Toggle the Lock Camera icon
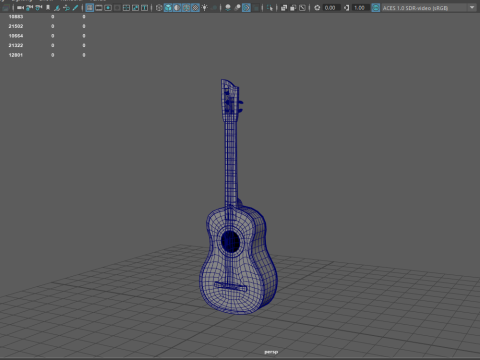The width and height of the screenshot is (480, 360). click(x=30, y=7)
